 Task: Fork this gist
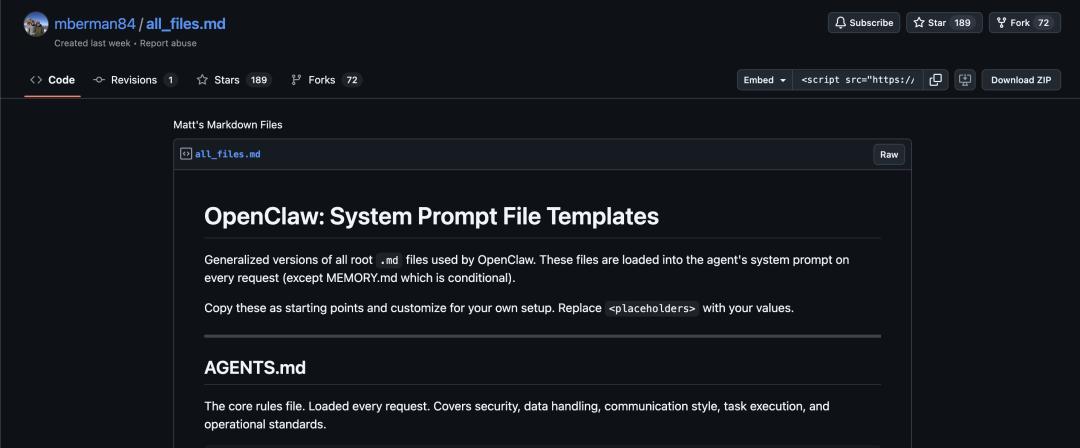(1013, 23)
